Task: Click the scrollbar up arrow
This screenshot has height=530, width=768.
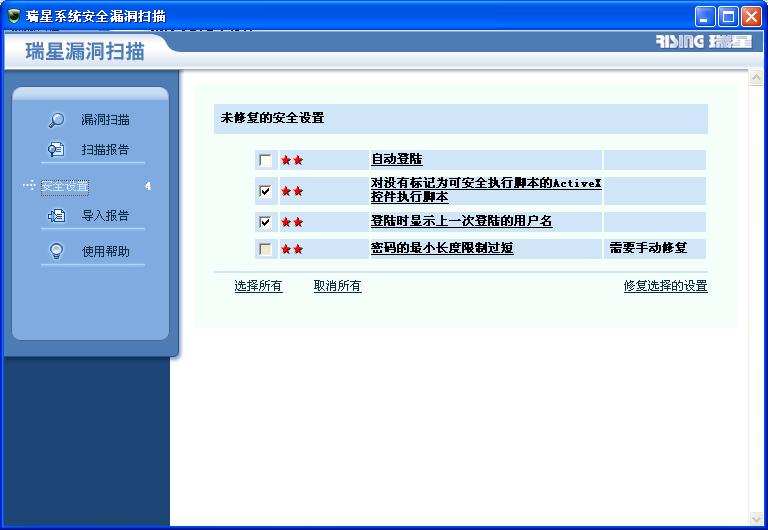Action: pos(756,77)
